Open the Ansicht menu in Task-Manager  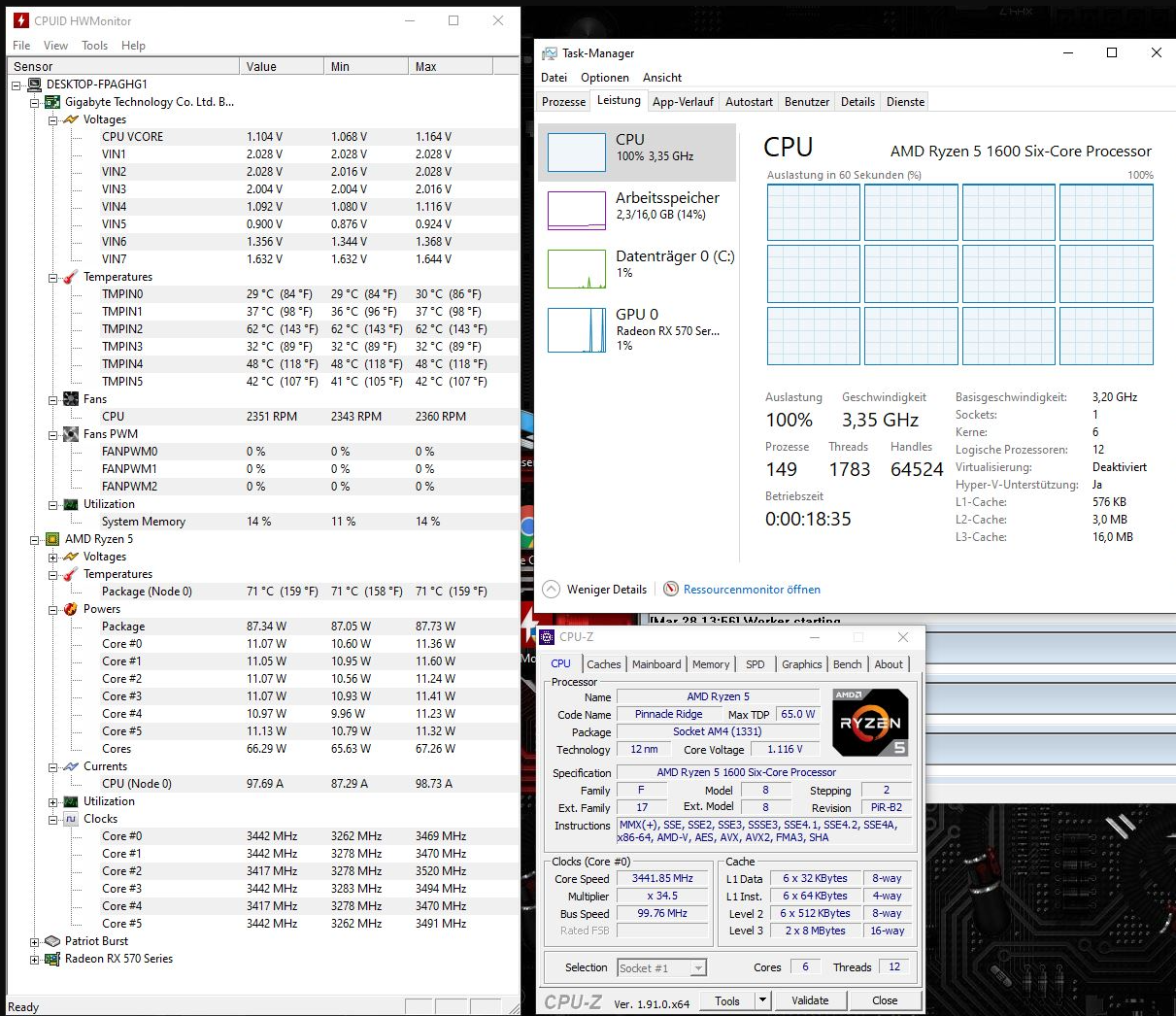[x=662, y=78]
